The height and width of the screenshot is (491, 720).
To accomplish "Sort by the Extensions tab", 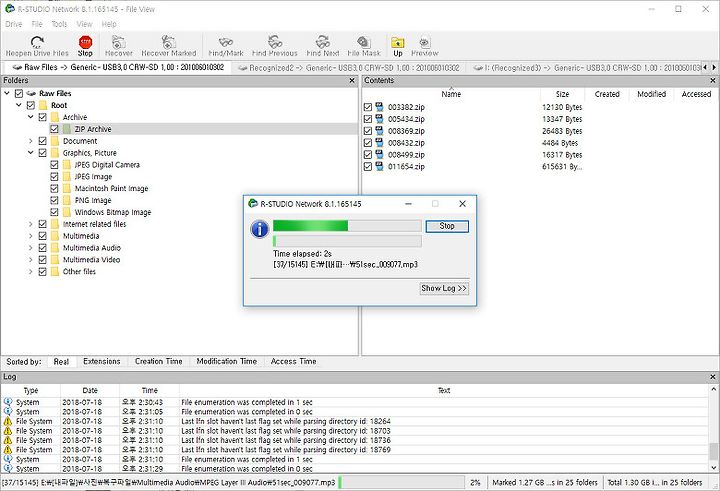I will (101, 361).
